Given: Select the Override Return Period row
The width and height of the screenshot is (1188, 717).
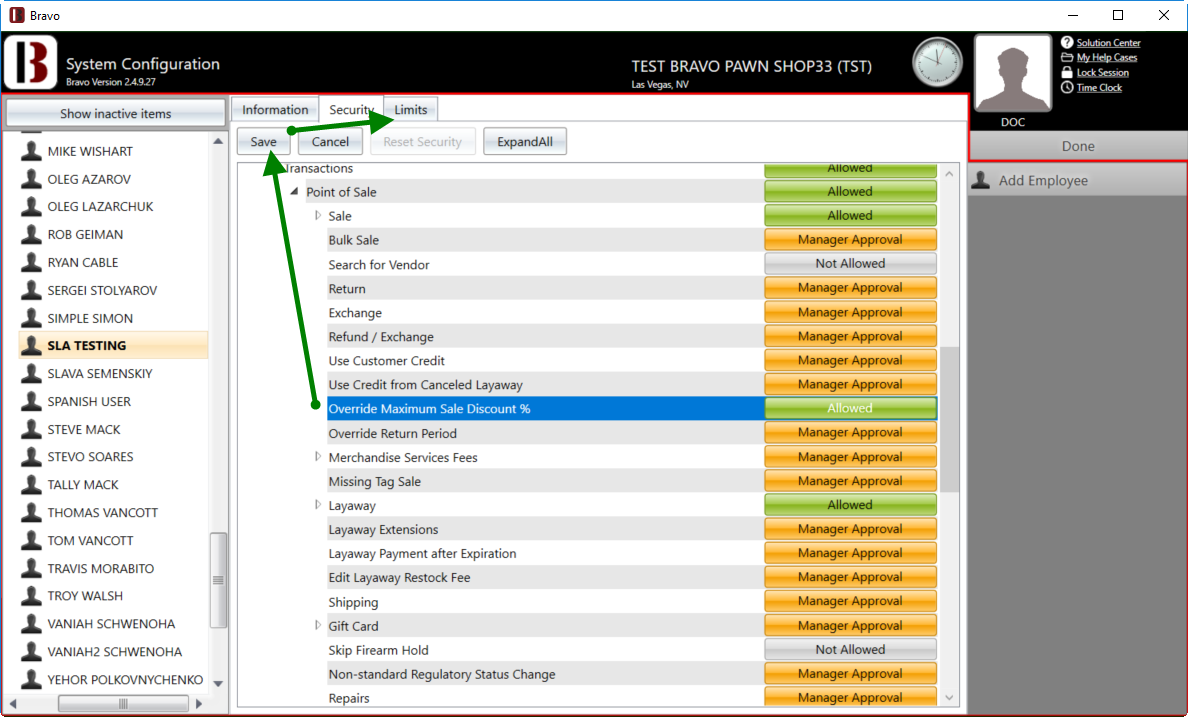Looking at the screenshot, I should tap(546, 433).
